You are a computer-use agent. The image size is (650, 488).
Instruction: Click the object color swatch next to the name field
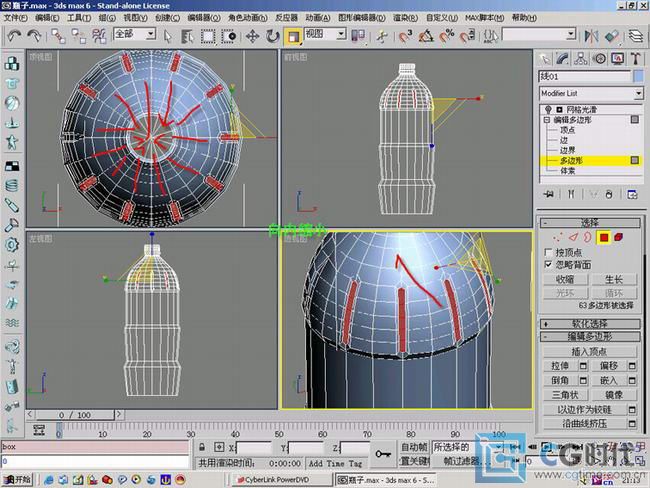tap(638, 76)
